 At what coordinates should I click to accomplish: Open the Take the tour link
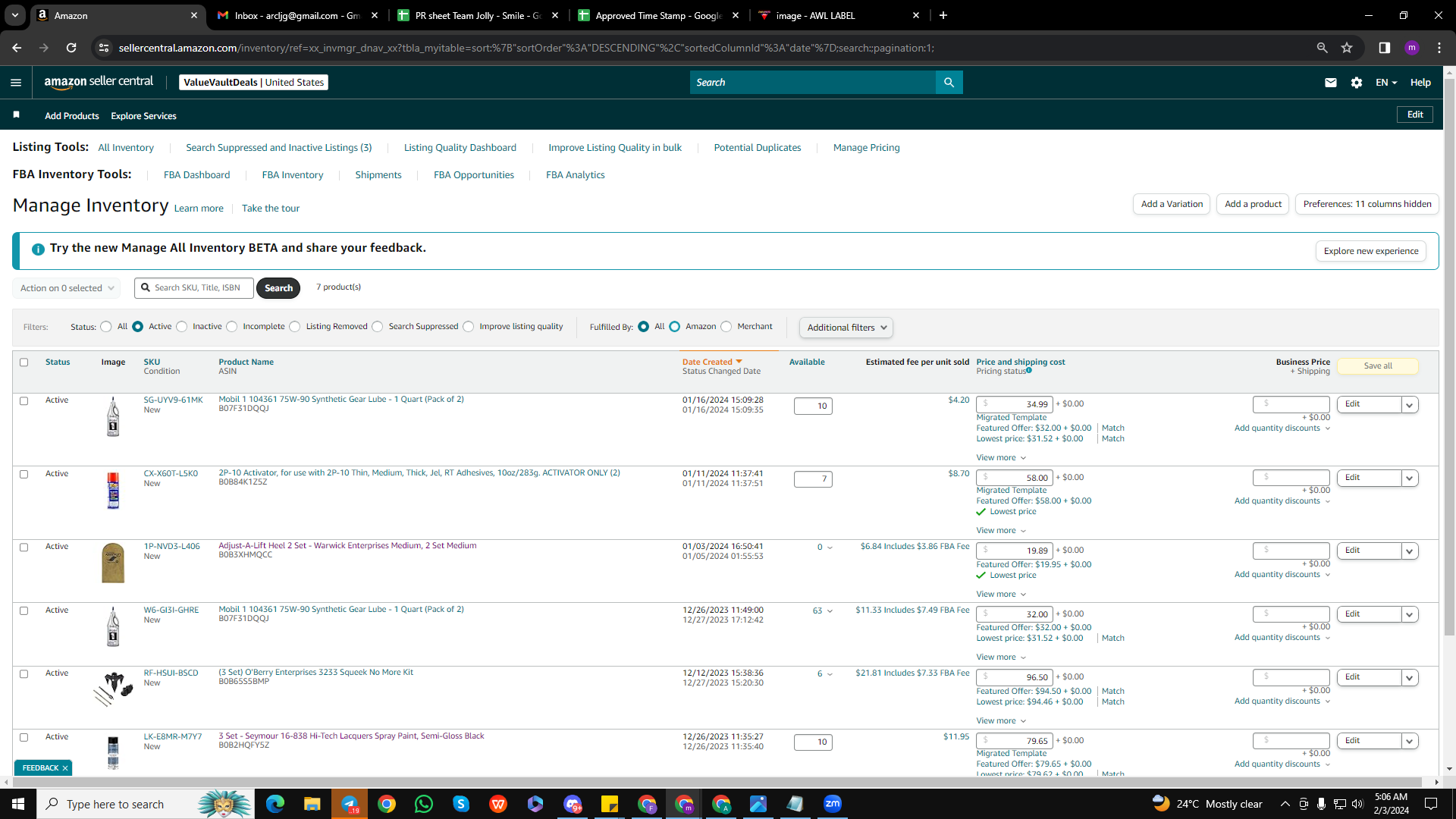click(x=271, y=209)
